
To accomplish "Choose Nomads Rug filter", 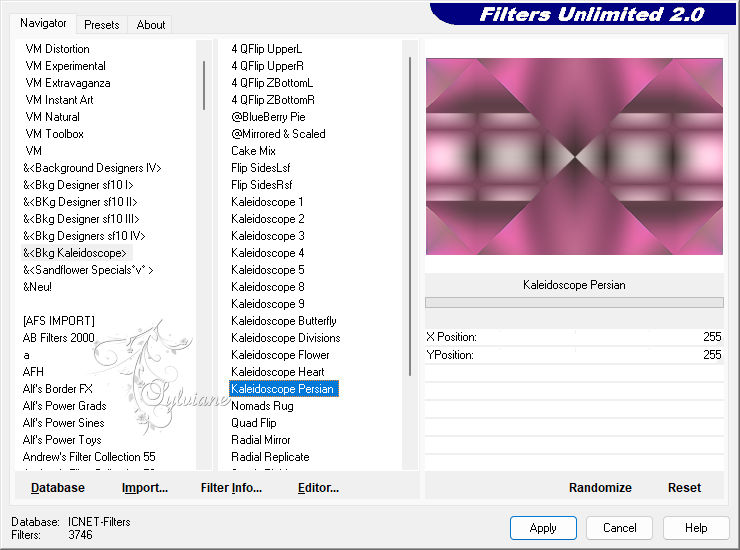I will point(262,406).
